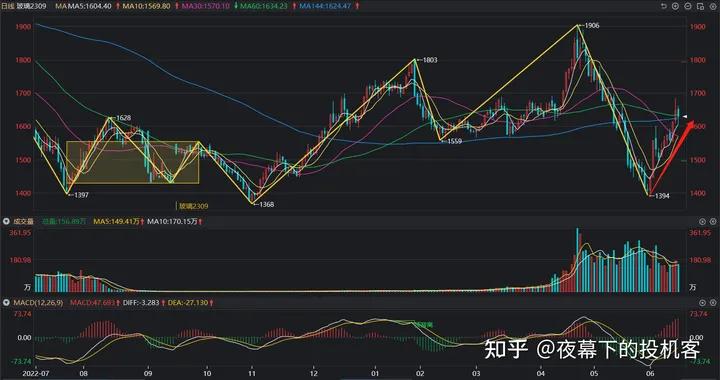
Task: Click the circular icon left of volume panel close
Action: (702, 221)
